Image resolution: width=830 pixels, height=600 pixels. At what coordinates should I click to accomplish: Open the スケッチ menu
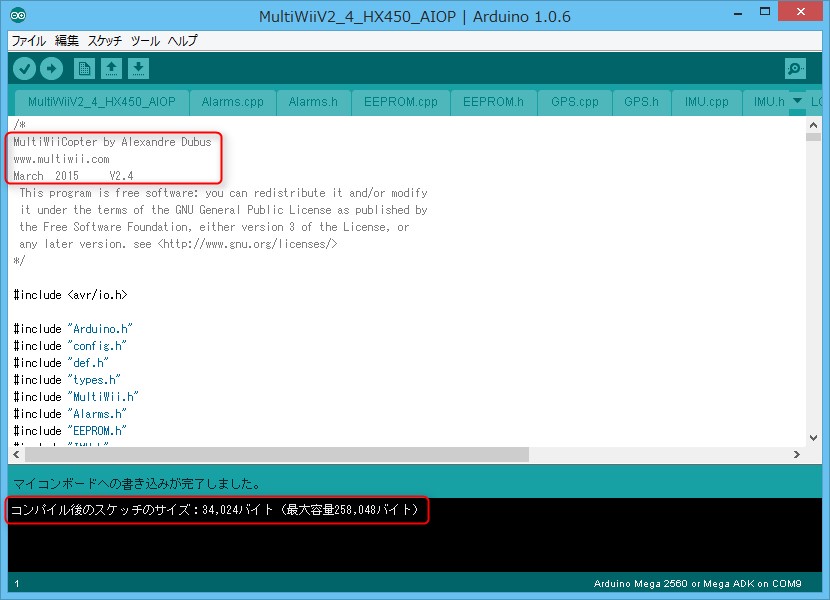(x=105, y=41)
